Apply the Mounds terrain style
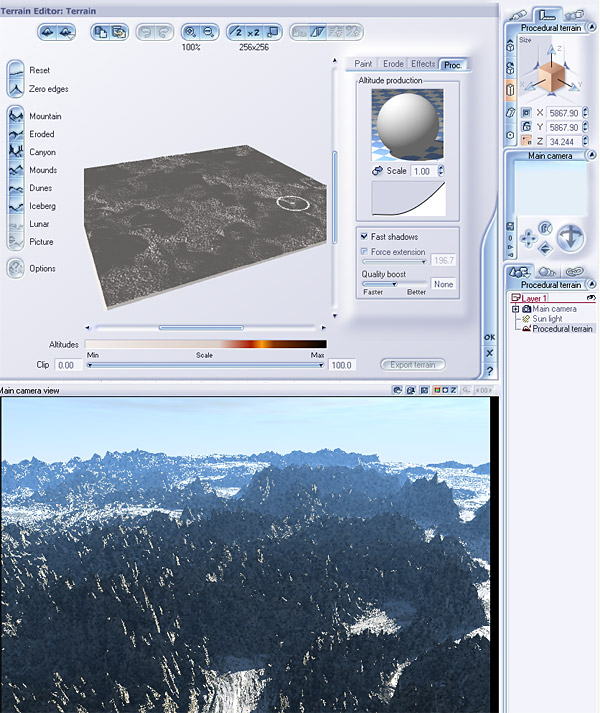The image size is (600, 713). point(16,170)
